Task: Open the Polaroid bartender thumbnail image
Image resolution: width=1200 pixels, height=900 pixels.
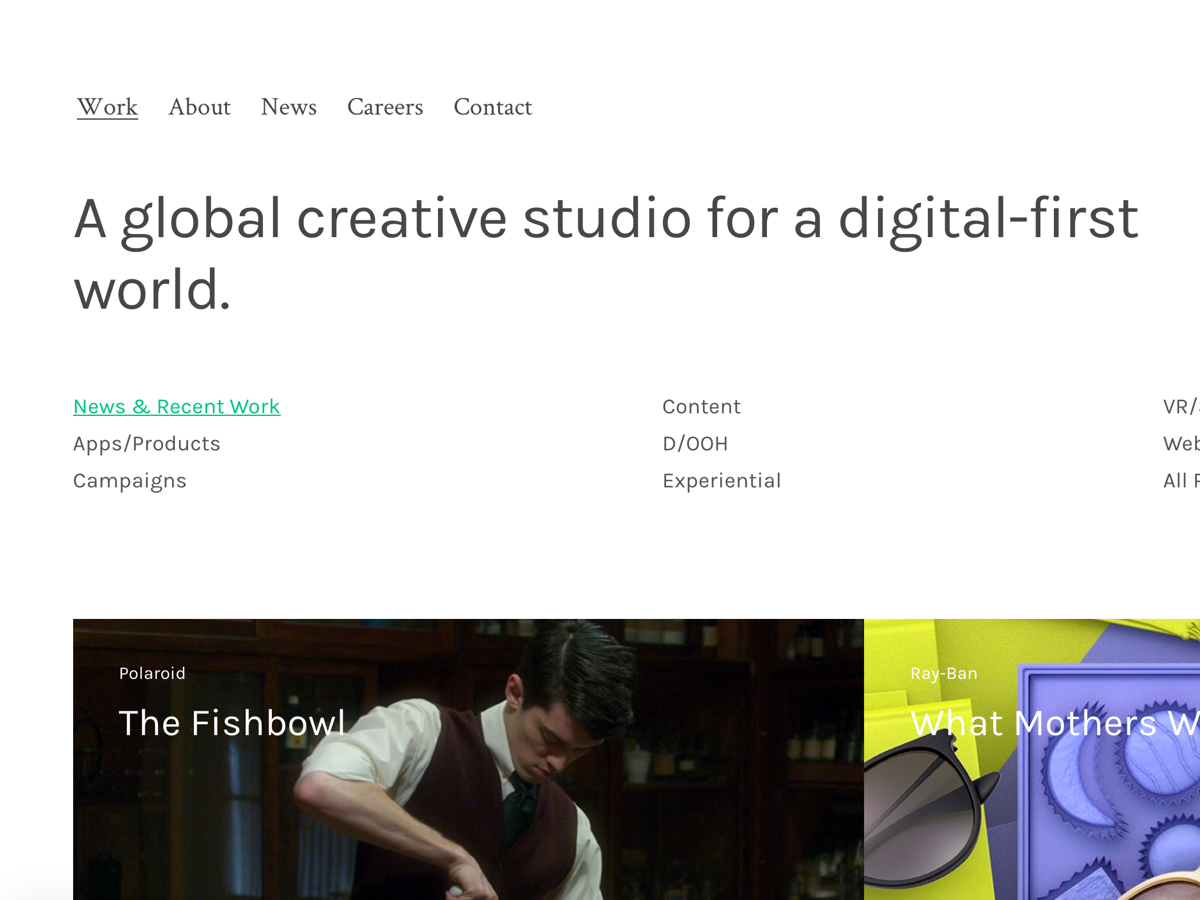Action: coord(468,760)
